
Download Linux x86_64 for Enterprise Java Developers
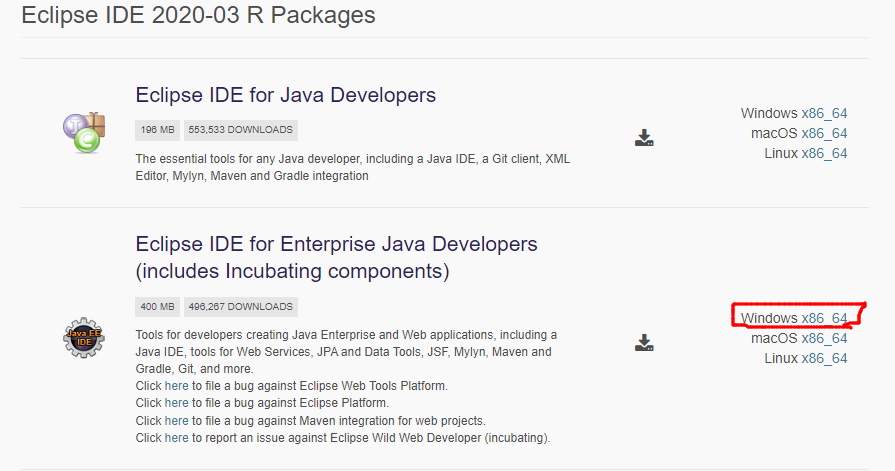[x=824, y=358]
